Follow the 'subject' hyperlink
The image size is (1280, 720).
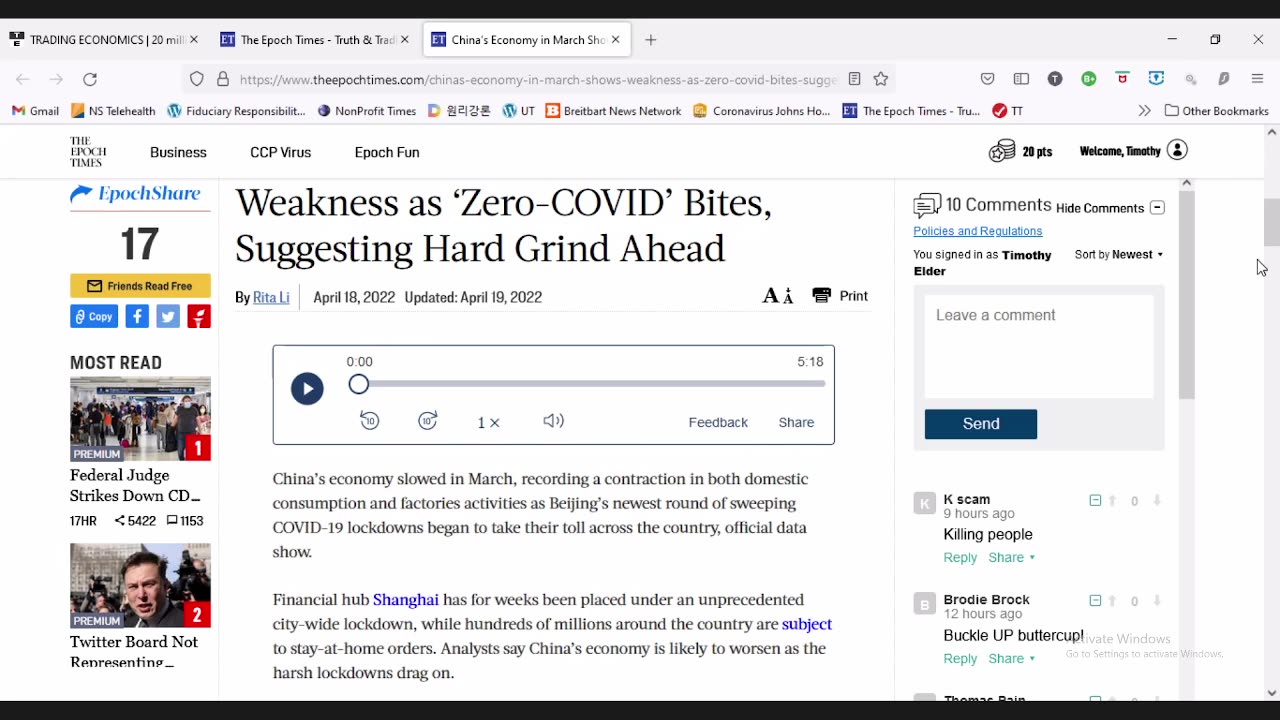[x=807, y=624]
